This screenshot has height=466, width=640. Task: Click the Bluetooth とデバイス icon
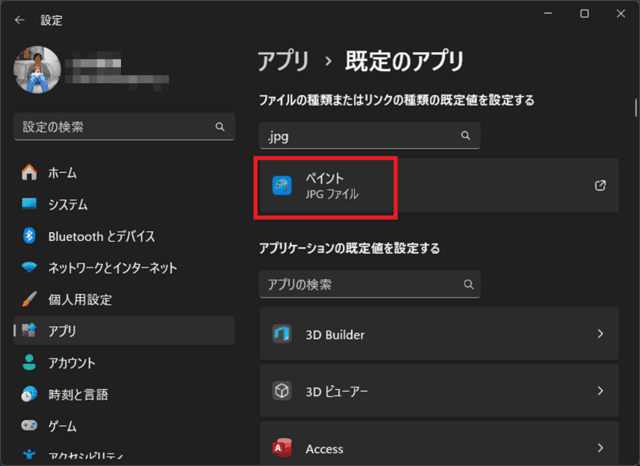[x=30, y=236]
